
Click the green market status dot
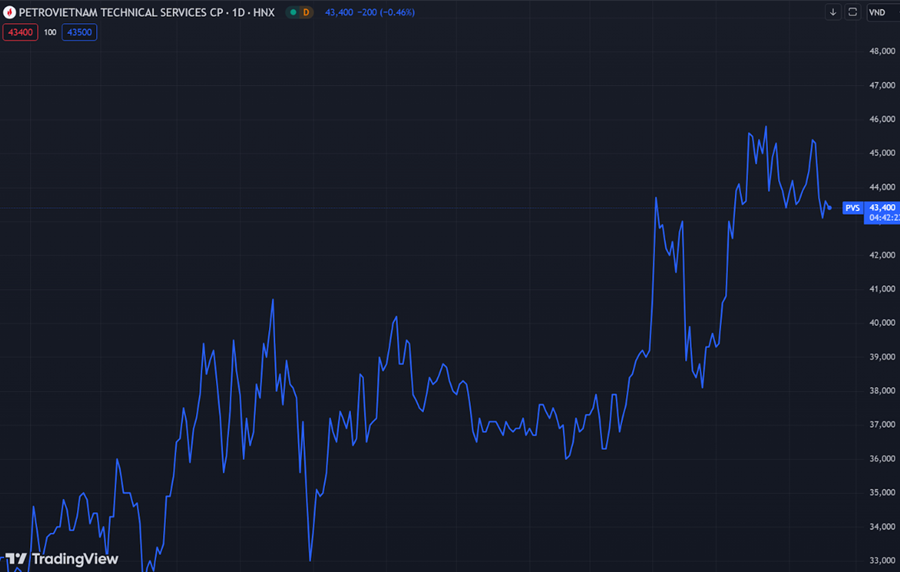(x=291, y=13)
